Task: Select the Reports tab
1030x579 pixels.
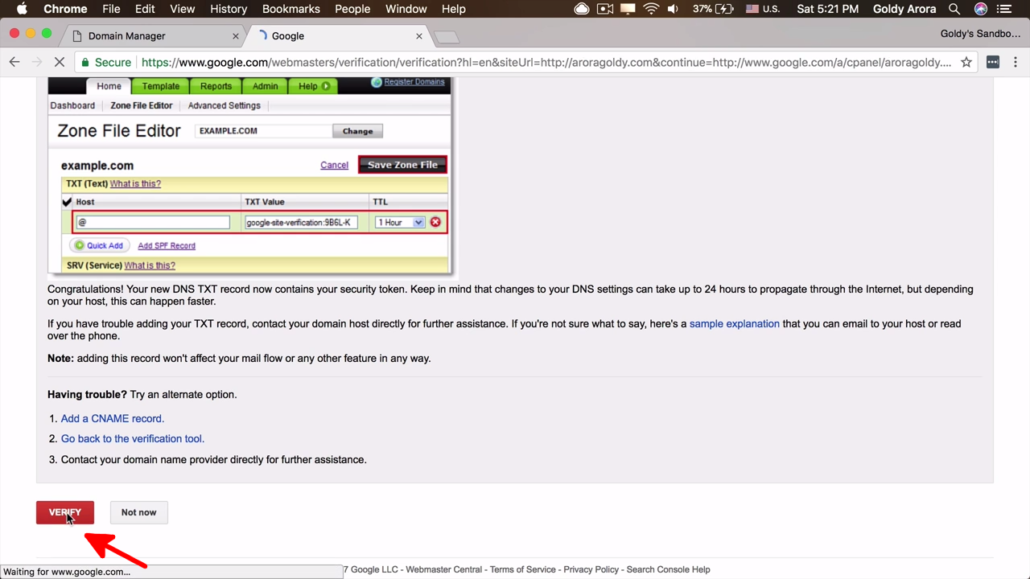Action: pos(216,86)
